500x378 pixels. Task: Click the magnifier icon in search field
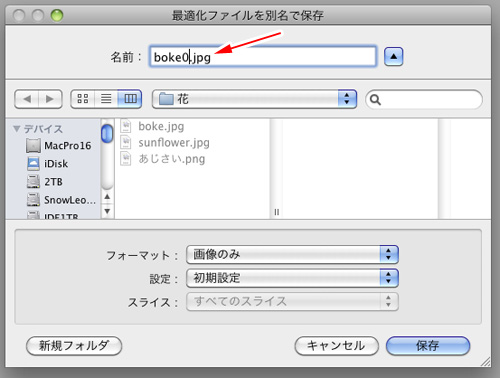375,99
